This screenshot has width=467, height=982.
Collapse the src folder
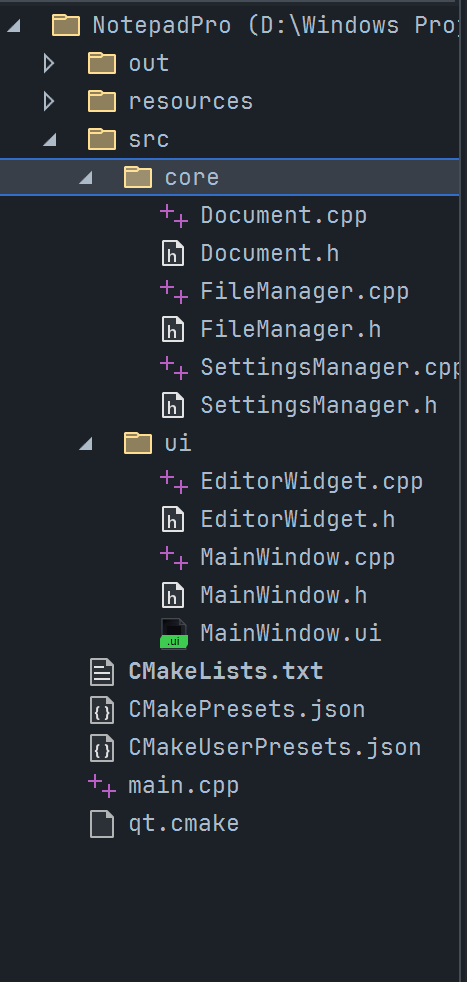coord(49,140)
